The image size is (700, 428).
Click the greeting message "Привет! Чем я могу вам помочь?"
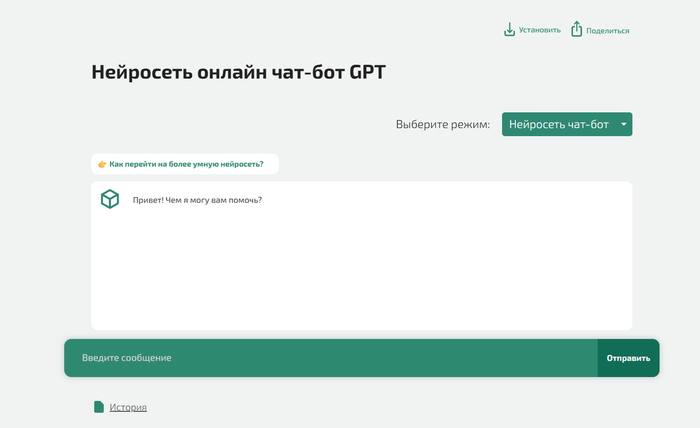pyautogui.click(x=197, y=200)
